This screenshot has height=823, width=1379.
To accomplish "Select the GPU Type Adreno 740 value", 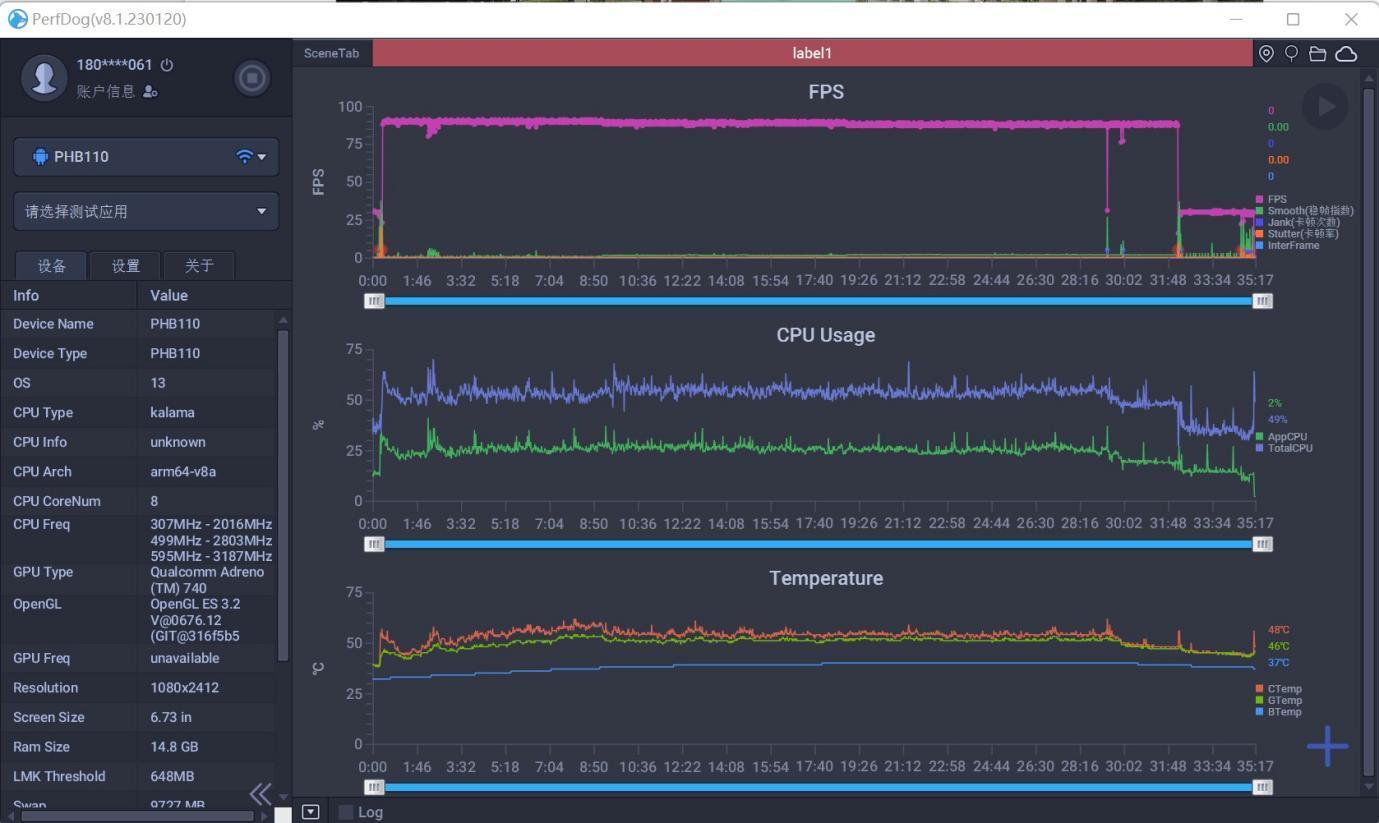I will [207, 580].
